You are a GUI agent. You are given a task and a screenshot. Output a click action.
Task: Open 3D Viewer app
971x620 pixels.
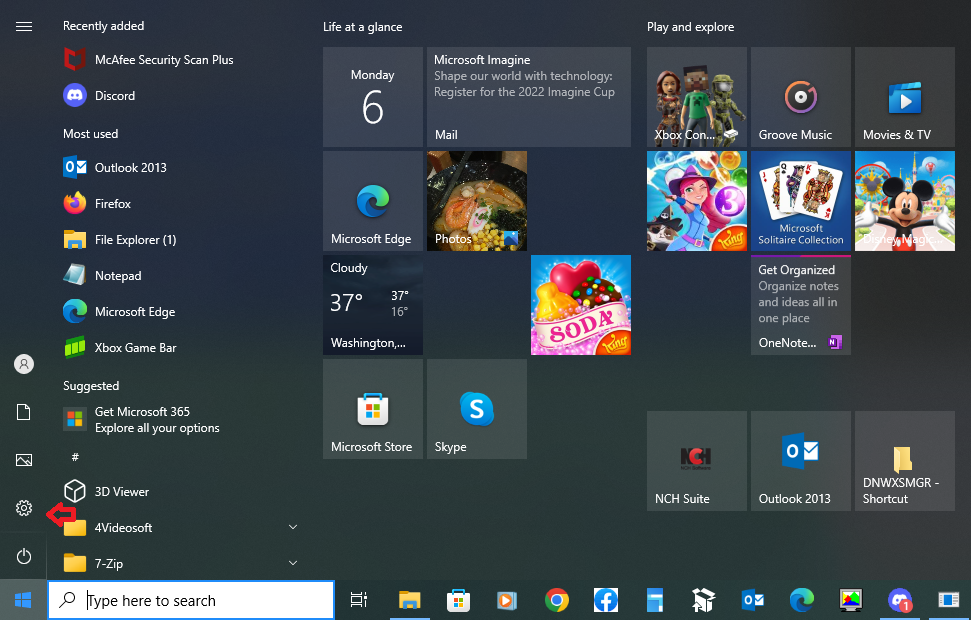107,491
